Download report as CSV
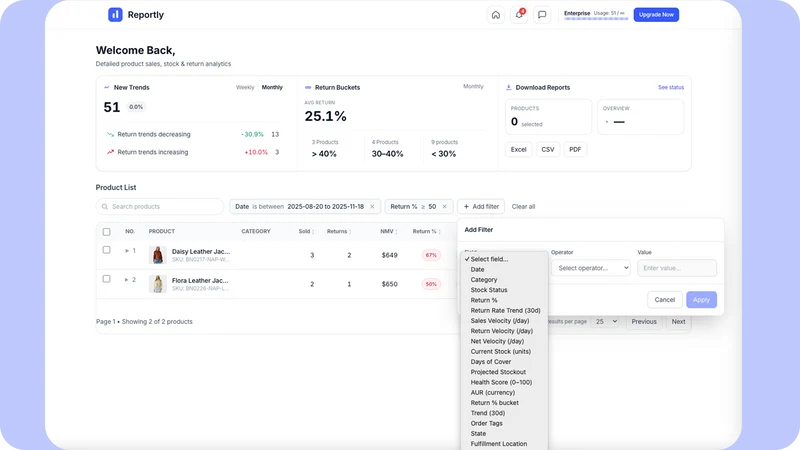 [547, 149]
